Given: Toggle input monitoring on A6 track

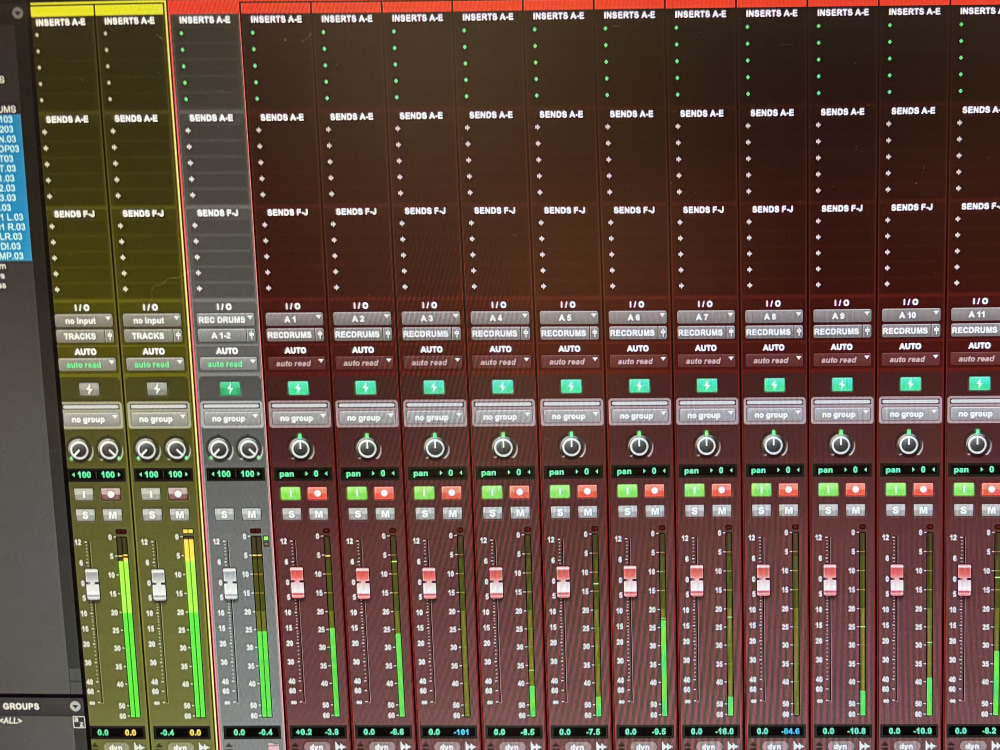Looking at the screenshot, I should click(627, 490).
